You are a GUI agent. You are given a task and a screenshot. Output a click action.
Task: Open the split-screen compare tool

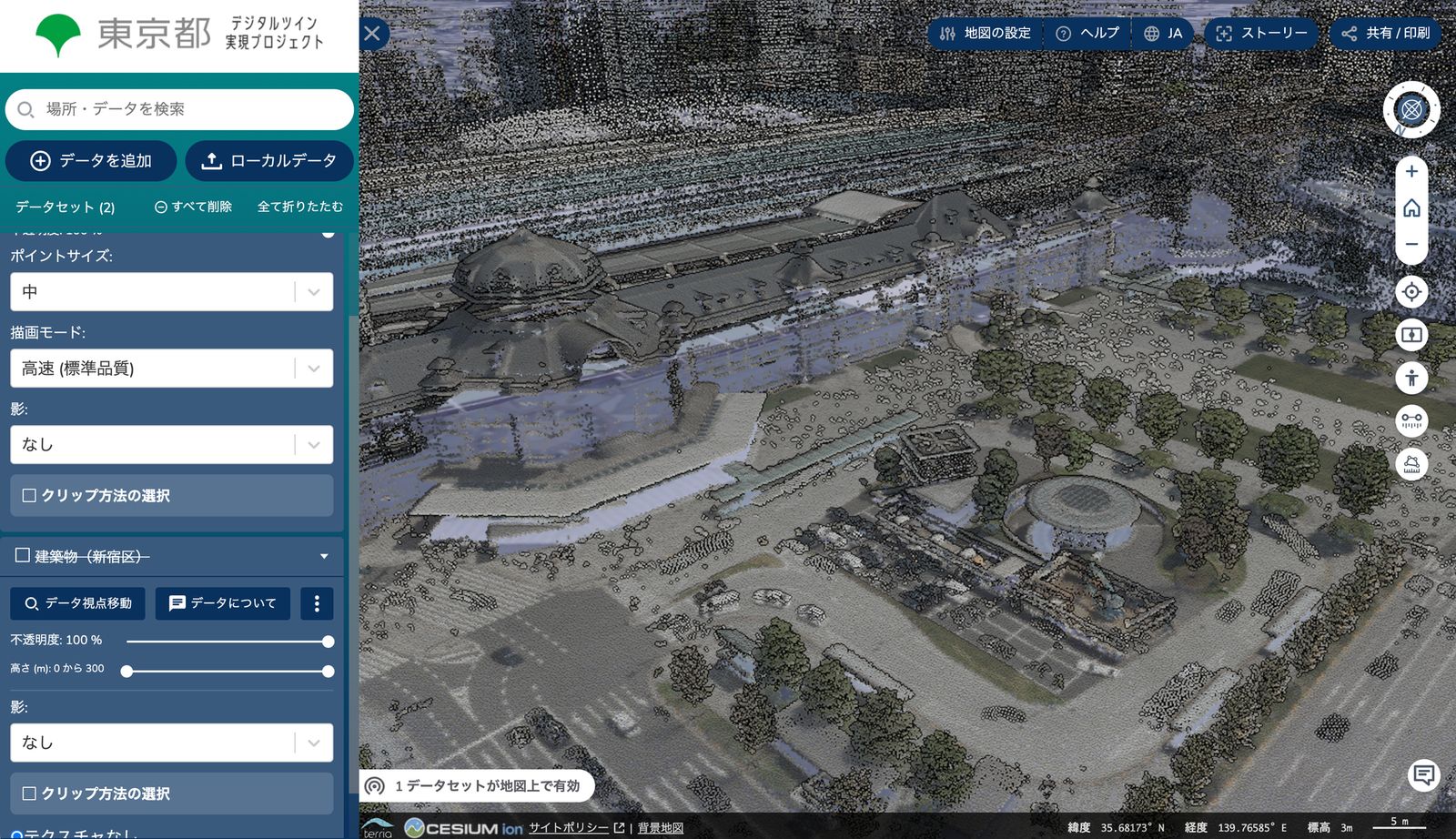tap(1411, 335)
